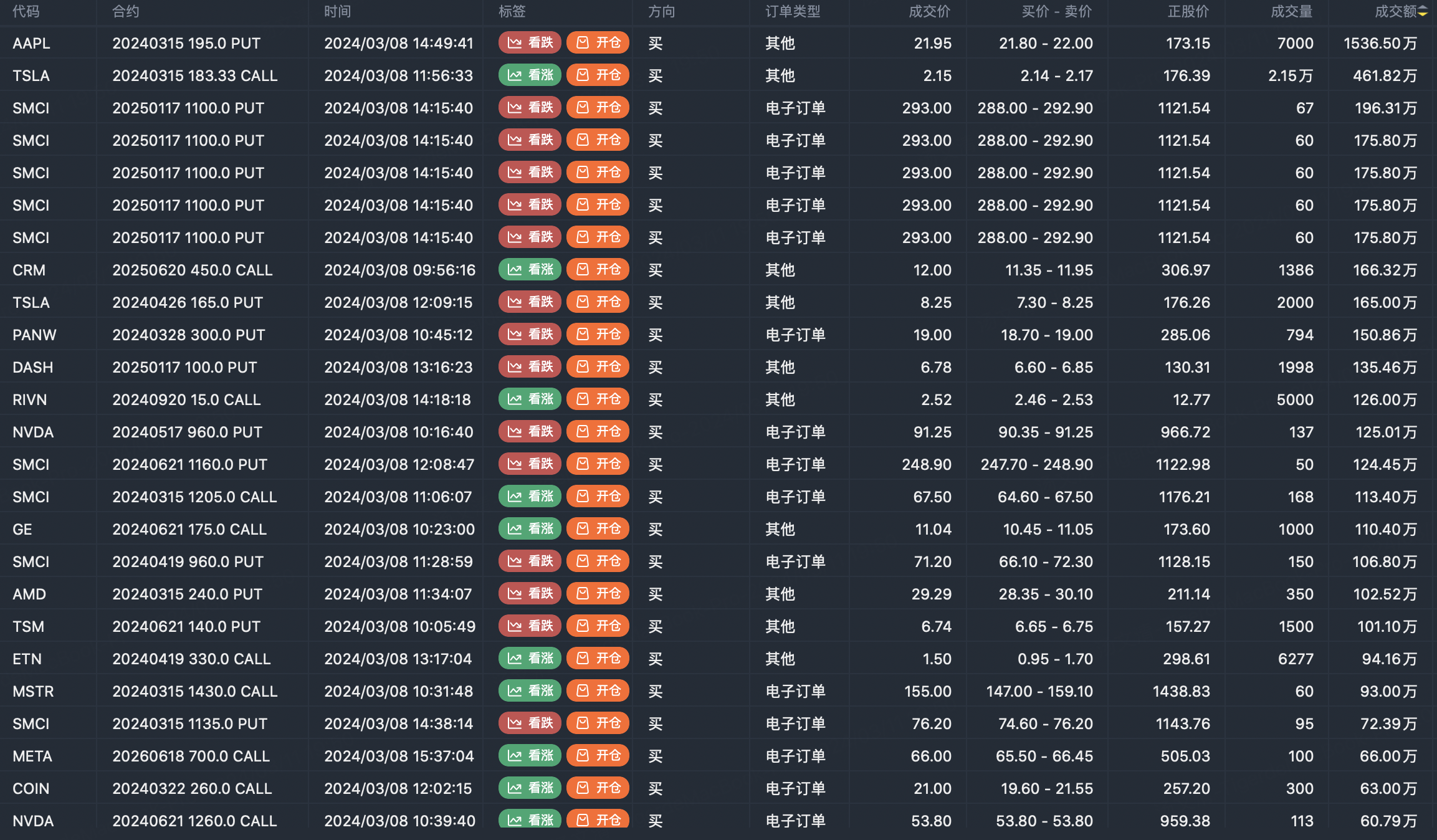Click the 开仓 tag on NVDA 960.0 PUT row

pos(598,432)
